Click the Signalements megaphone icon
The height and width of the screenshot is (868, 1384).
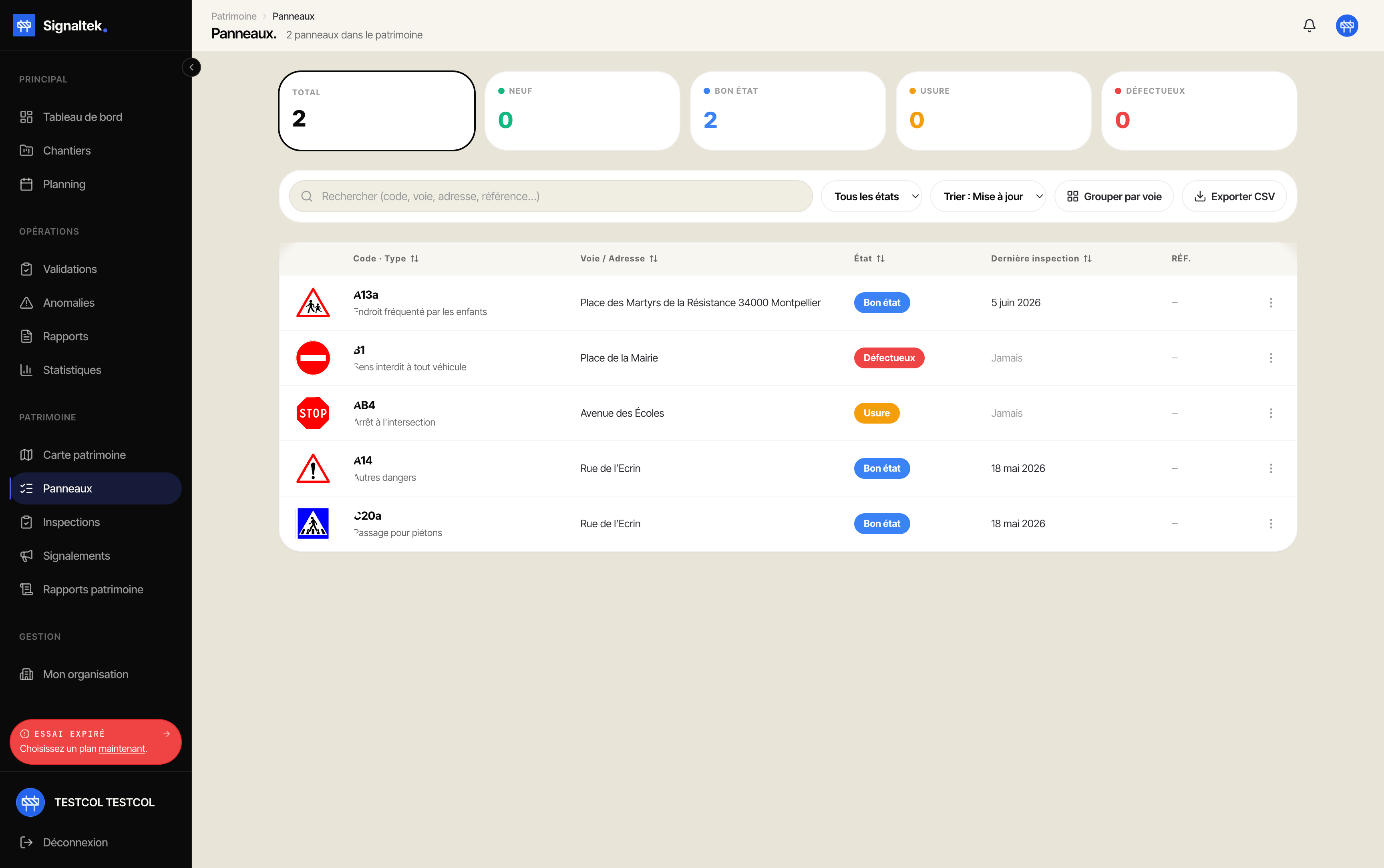point(26,556)
